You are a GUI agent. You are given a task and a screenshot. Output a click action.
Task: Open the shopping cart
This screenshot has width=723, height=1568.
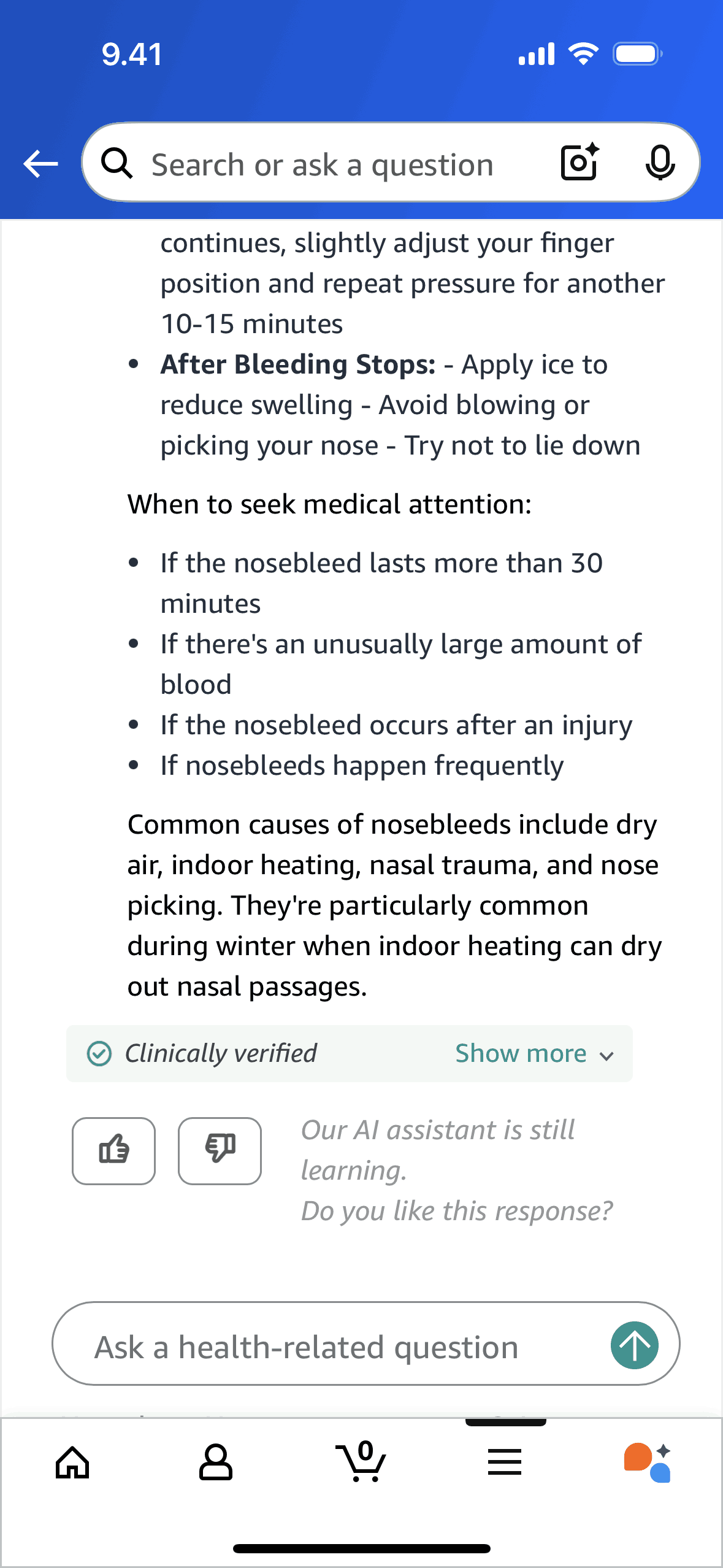tap(361, 1462)
